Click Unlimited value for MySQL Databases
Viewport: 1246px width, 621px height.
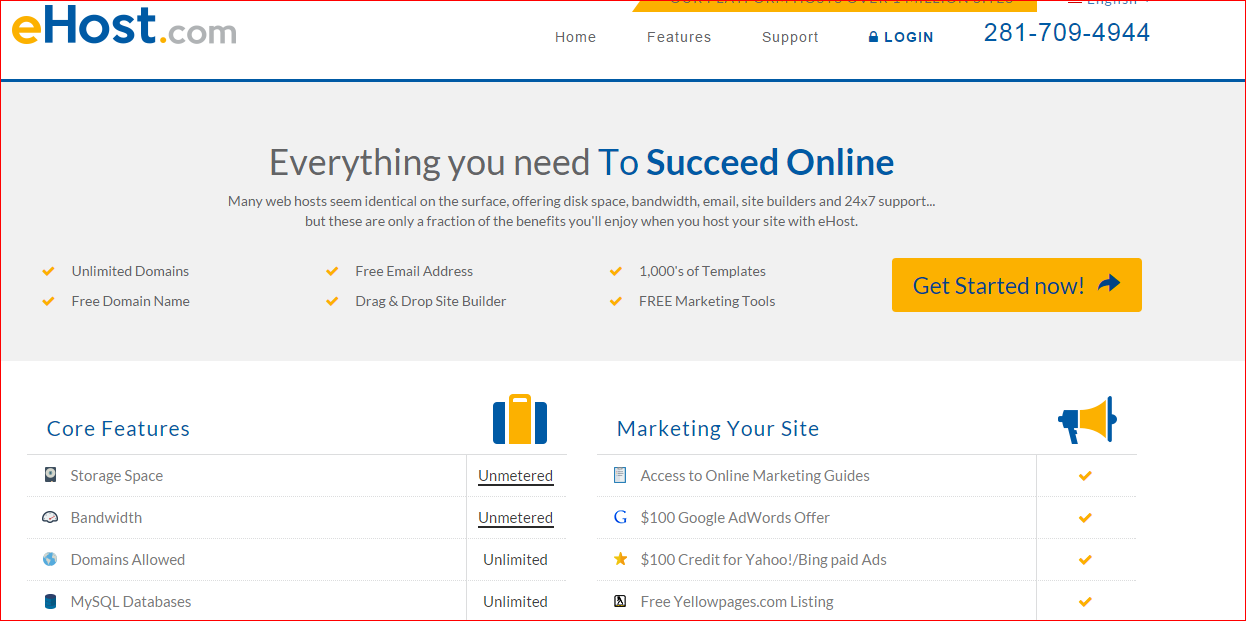pyautogui.click(x=515, y=602)
